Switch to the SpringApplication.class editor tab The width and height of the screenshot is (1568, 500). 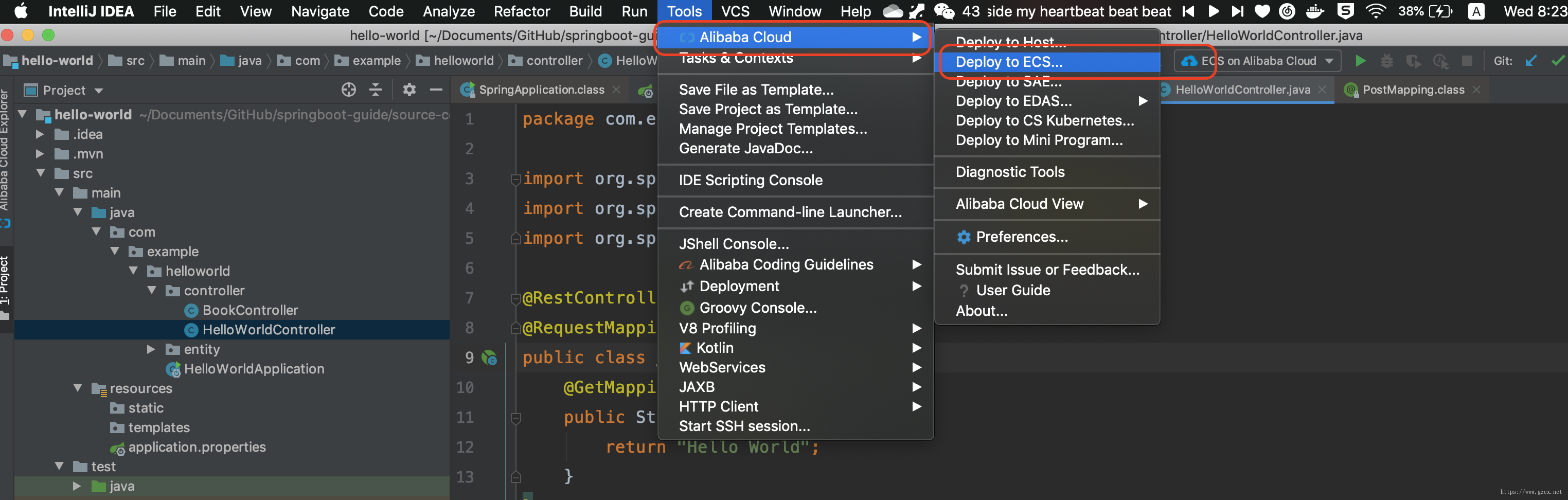(x=541, y=90)
